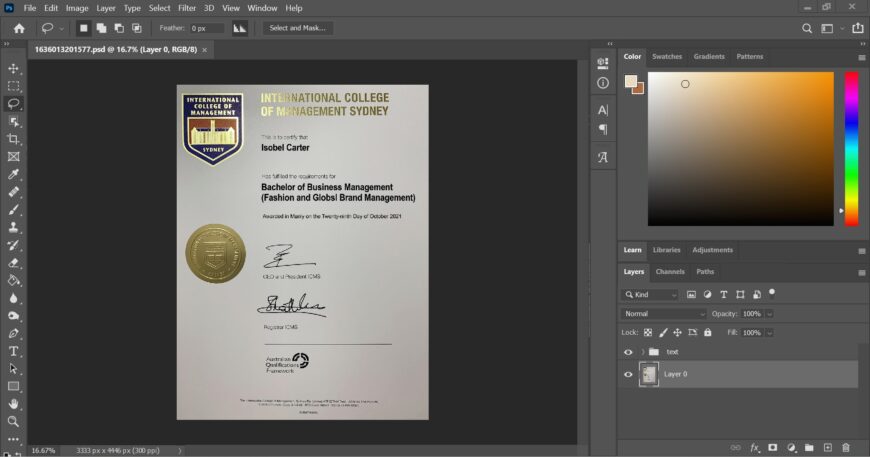Open the Color panel options menu

862,58
